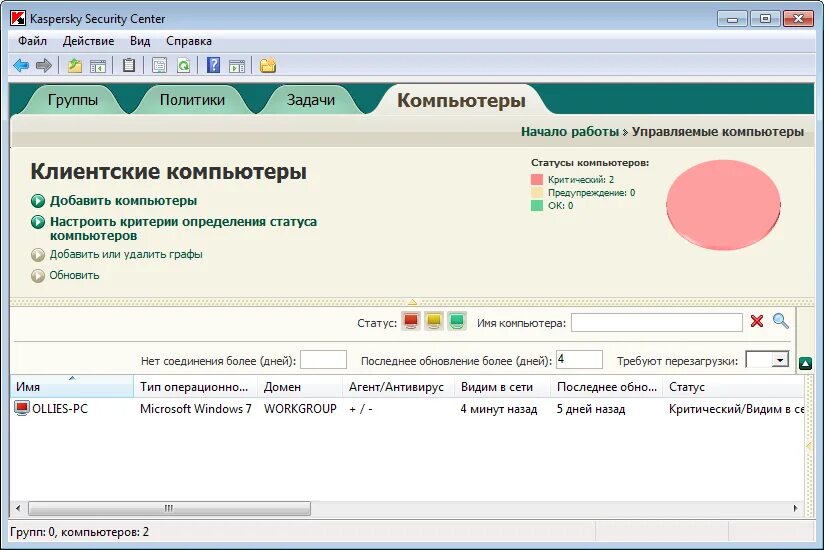Viewport: 824px width, 550px height.
Task: Click the 4 минут назад cell
Action: [x=499, y=409]
